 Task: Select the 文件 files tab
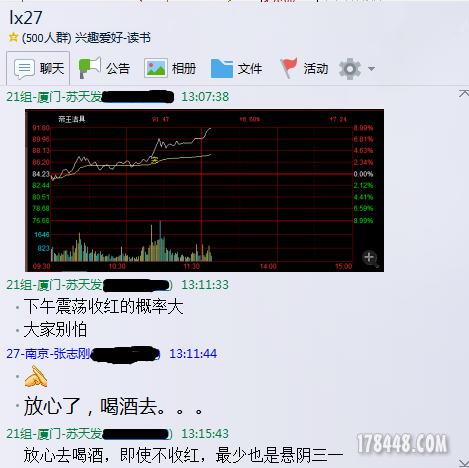[x=236, y=69]
